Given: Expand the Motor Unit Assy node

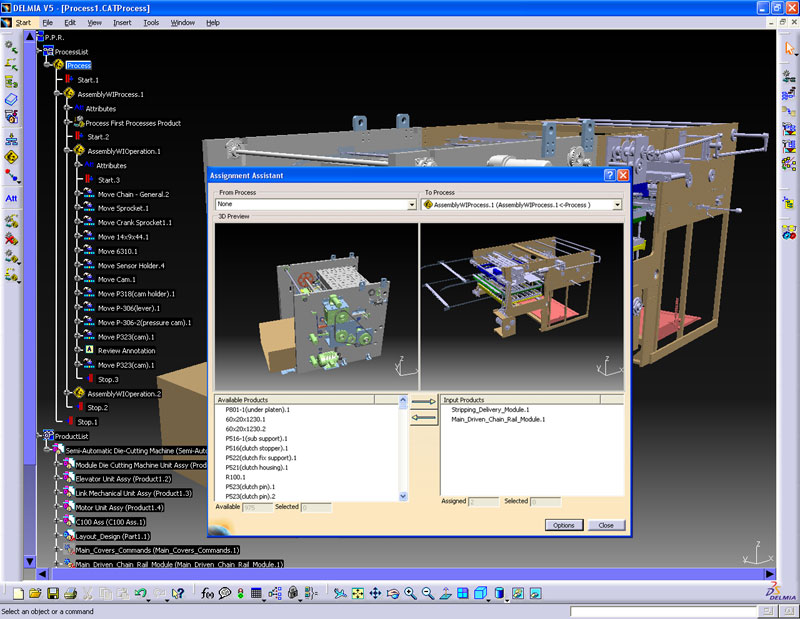Looking at the screenshot, I should tap(57, 507).
